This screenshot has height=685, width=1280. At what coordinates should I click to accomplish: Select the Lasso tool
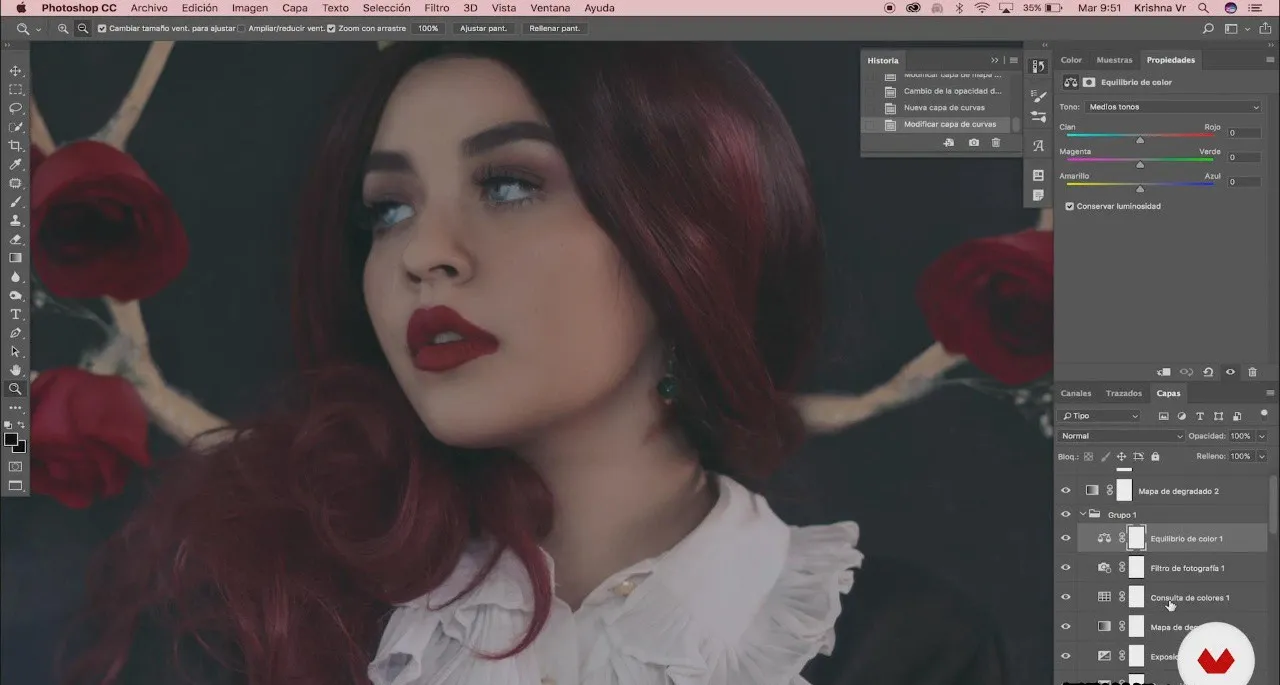(x=15, y=108)
